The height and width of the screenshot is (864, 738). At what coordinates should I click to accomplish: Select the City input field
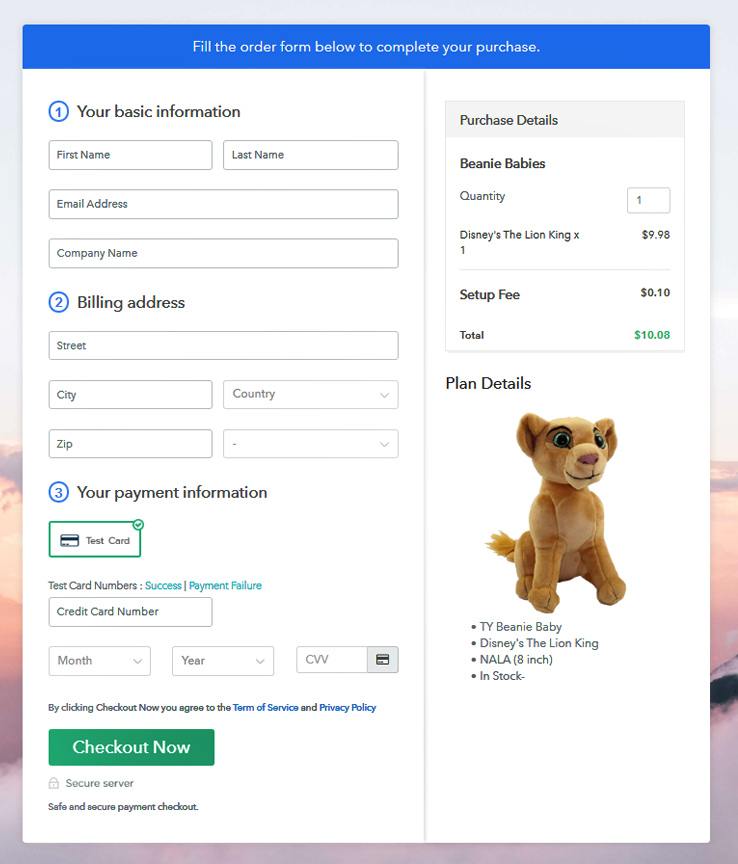click(130, 395)
